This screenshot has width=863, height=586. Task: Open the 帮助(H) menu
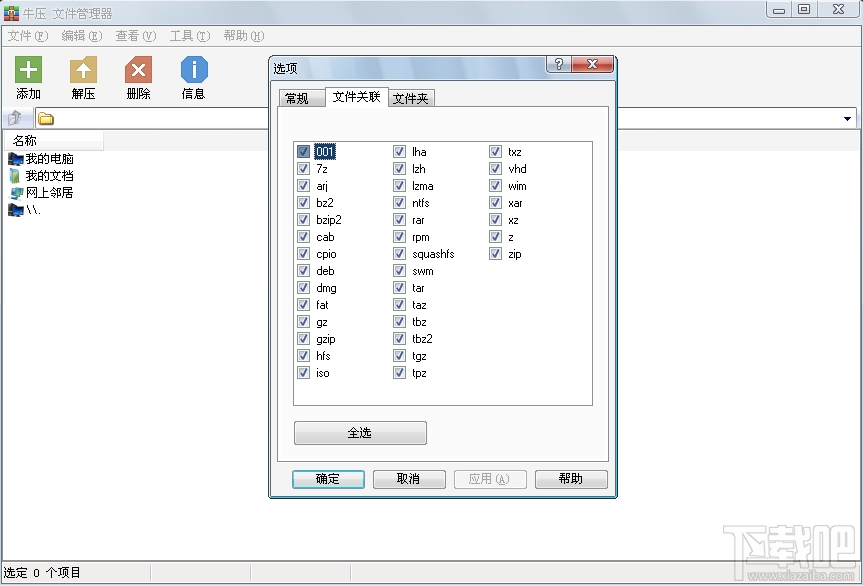tap(243, 36)
